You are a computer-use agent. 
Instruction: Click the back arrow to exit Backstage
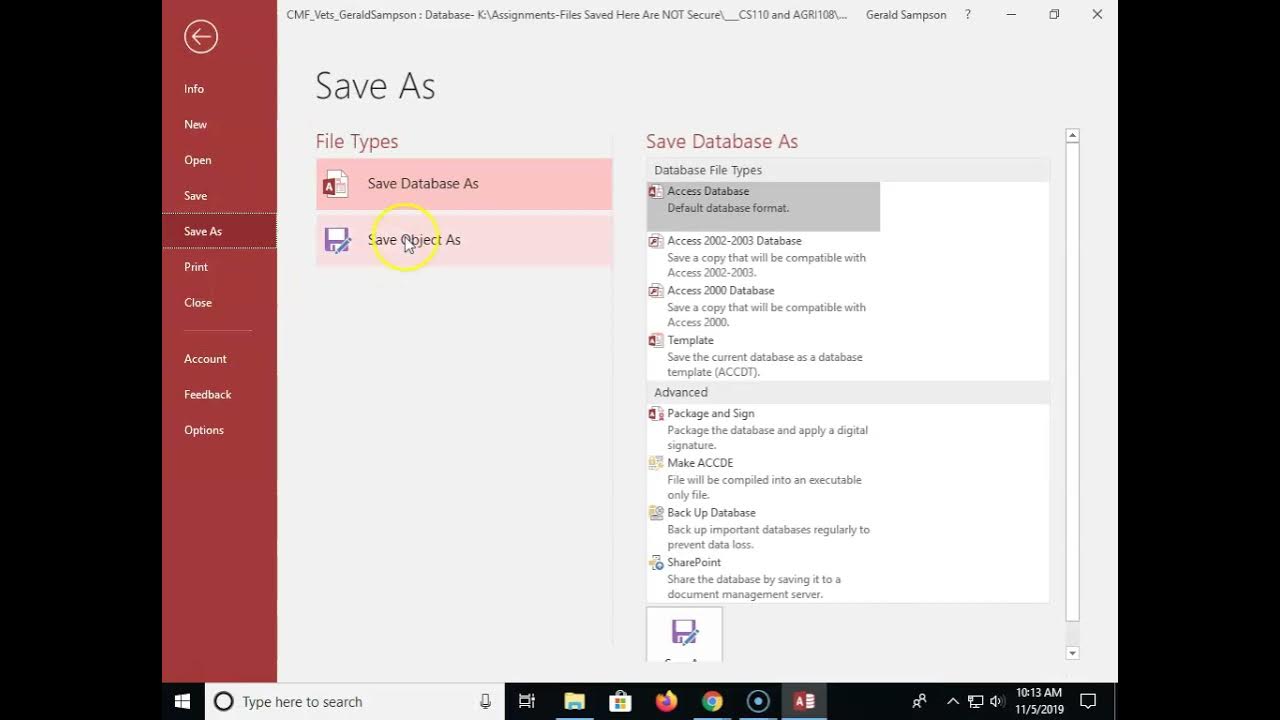click(200, 37)
